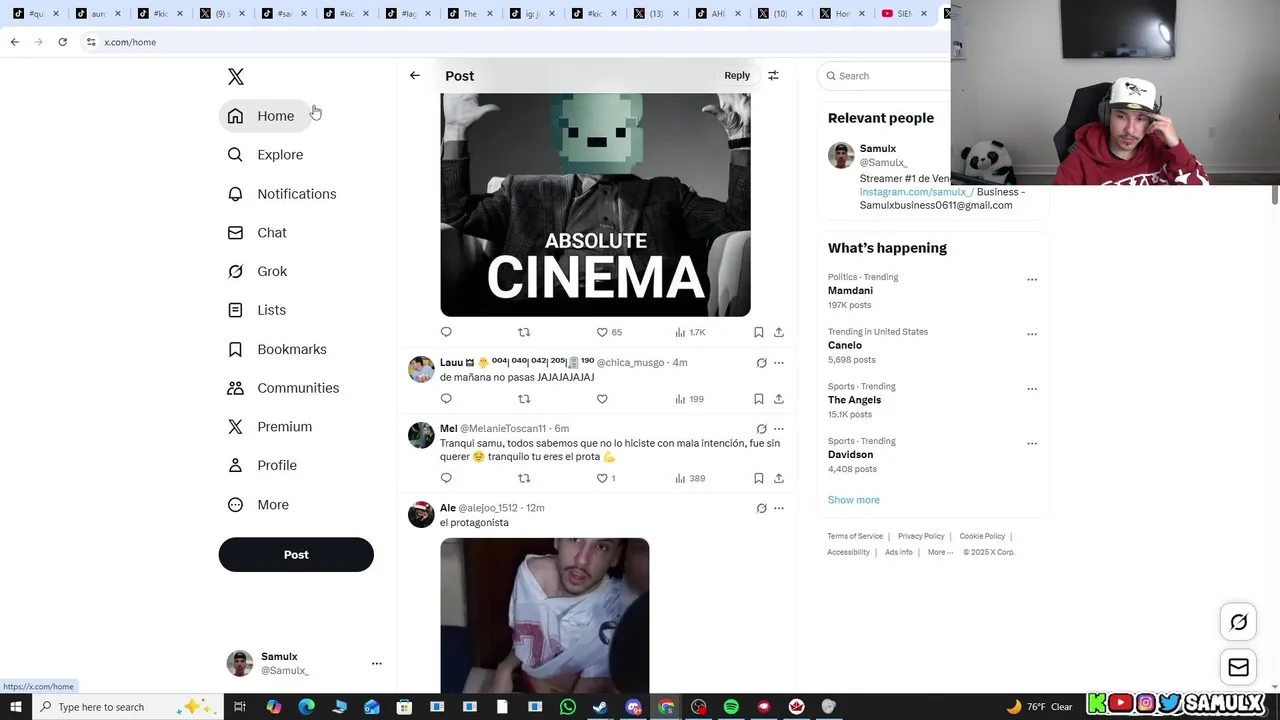Open options for the Canelo trend
The width and height of the screenshot is (1280, 720).
[x=1032, y=334]
